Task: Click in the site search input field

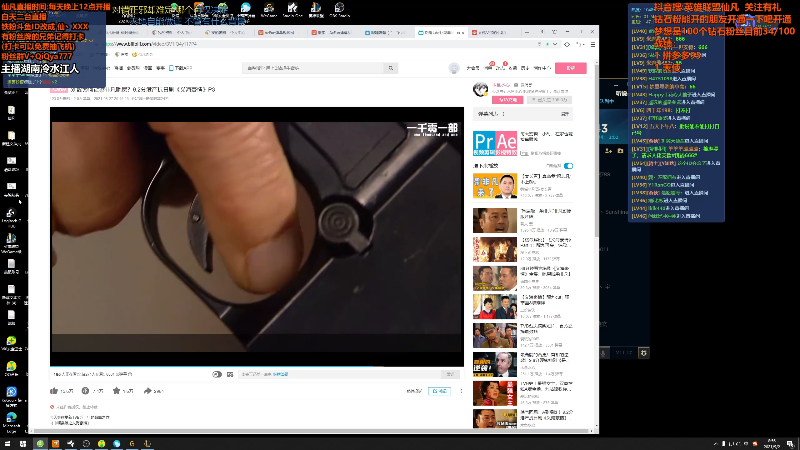Action: point(313,68)
